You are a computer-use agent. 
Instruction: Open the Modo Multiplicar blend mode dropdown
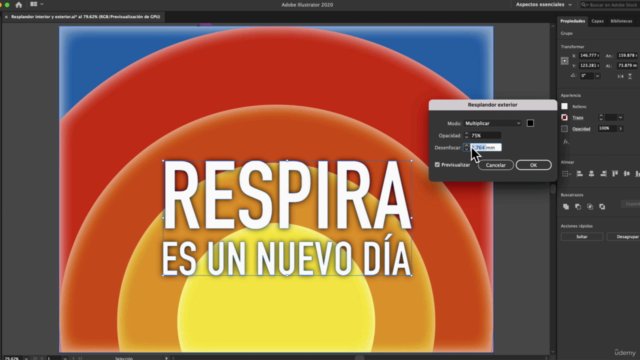(x=493, y=123)
